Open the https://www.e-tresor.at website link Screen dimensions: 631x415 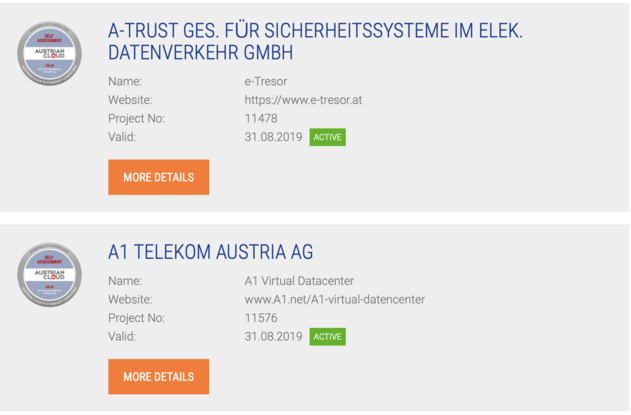click(x=303, y=100)
